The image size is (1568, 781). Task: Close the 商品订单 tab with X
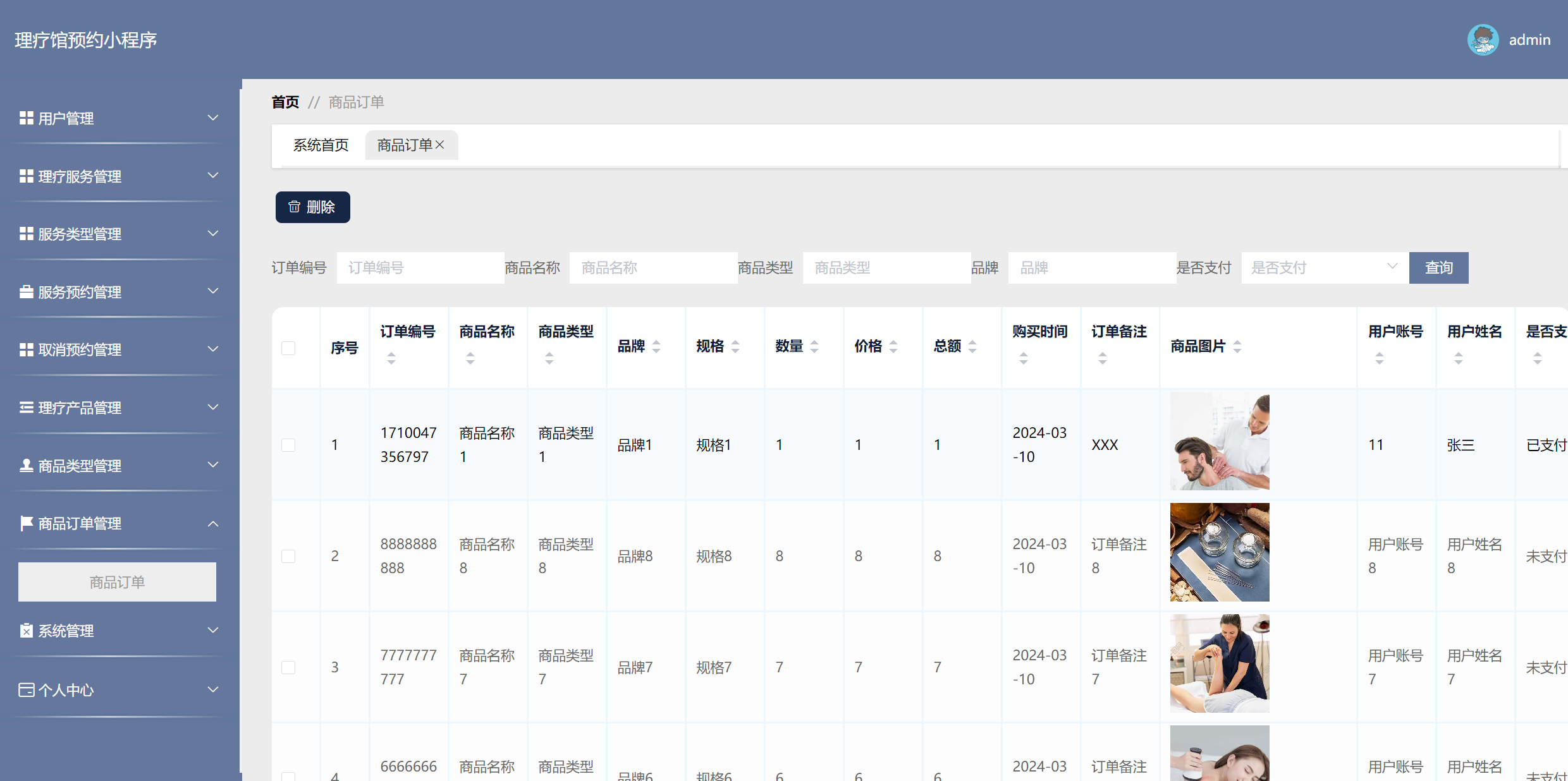pyautogui.click(x=440, y=145)
